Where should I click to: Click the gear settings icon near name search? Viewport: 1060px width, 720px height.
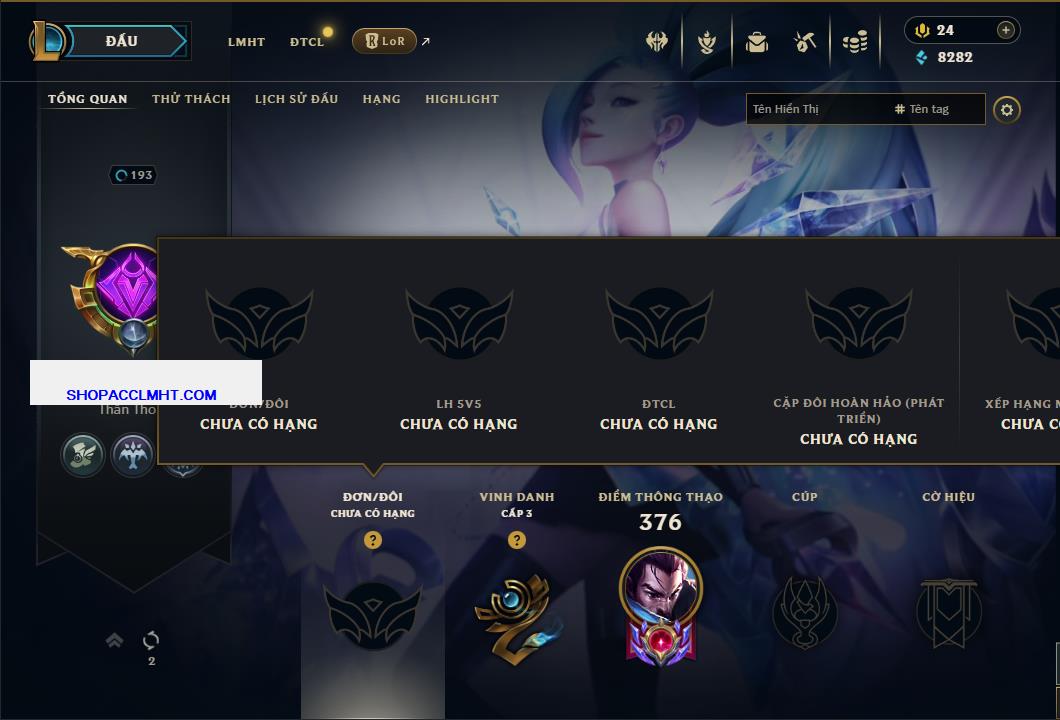pos(1007,110)
